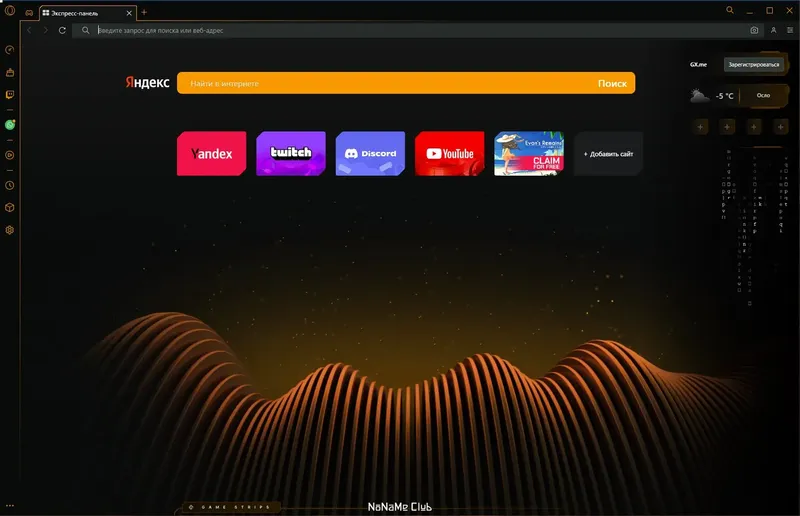Open the Player icon in sidebar
The width and height of the screenshot is (800, 516).
click(10, 155)
